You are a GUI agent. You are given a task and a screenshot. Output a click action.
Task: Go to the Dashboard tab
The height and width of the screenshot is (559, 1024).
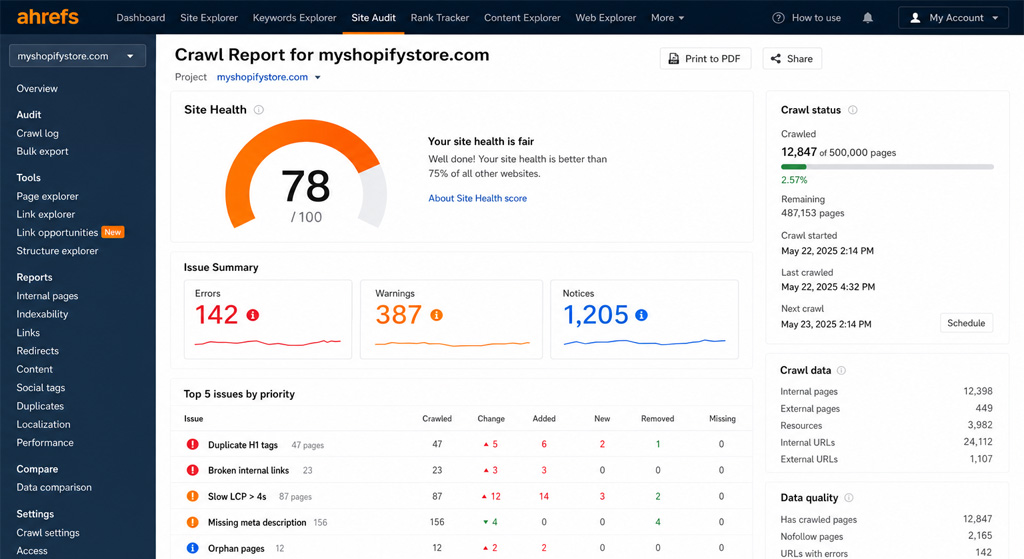point(140,18)
